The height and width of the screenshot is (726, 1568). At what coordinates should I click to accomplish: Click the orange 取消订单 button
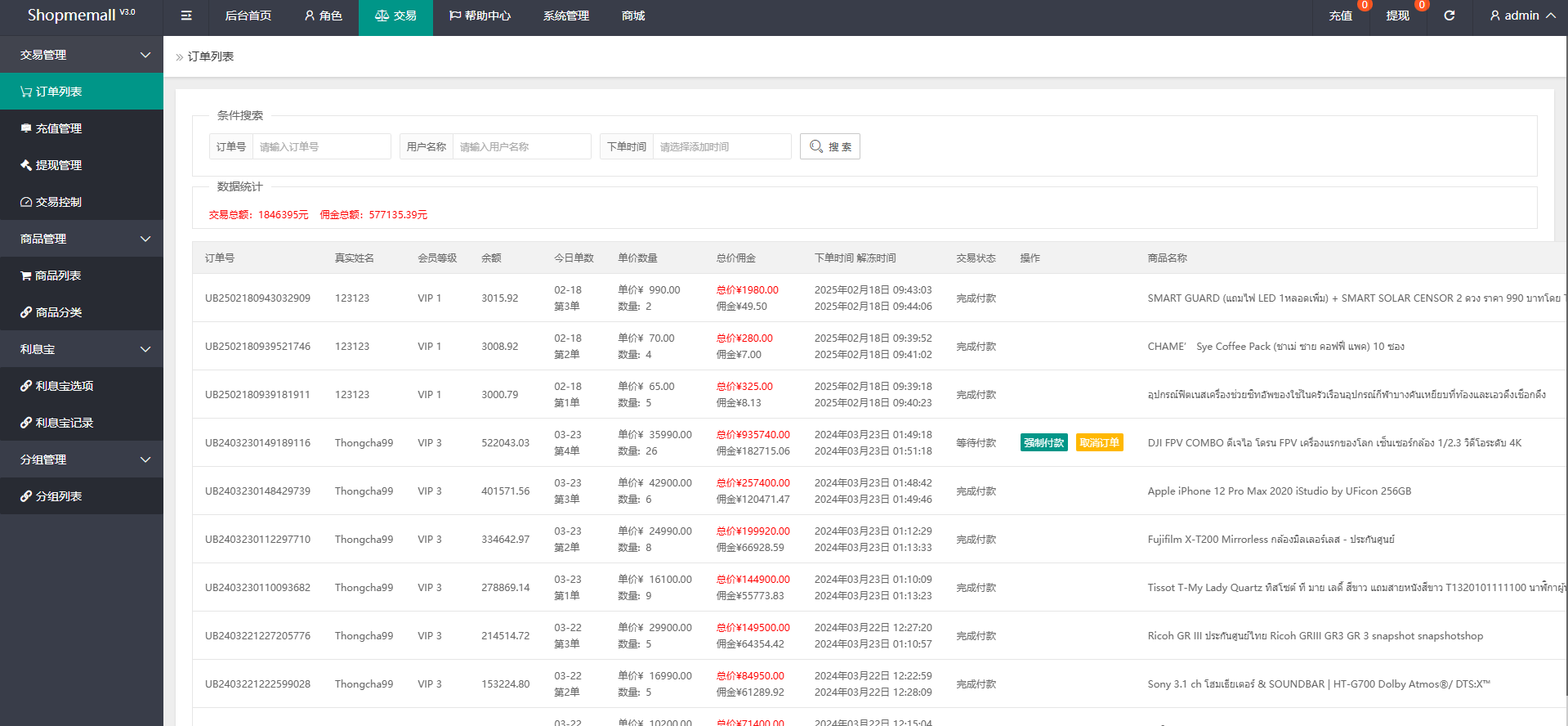(x=1099, y=443)
